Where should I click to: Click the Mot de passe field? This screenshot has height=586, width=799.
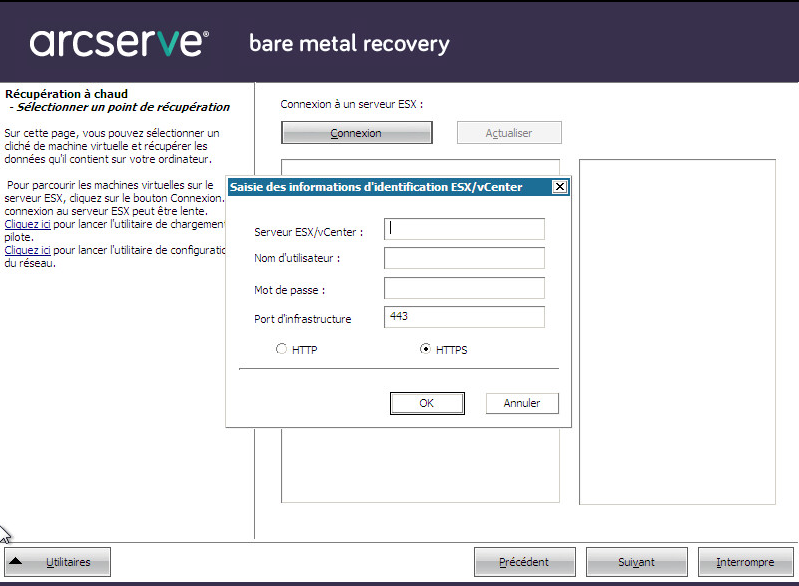tap(464, 288)
